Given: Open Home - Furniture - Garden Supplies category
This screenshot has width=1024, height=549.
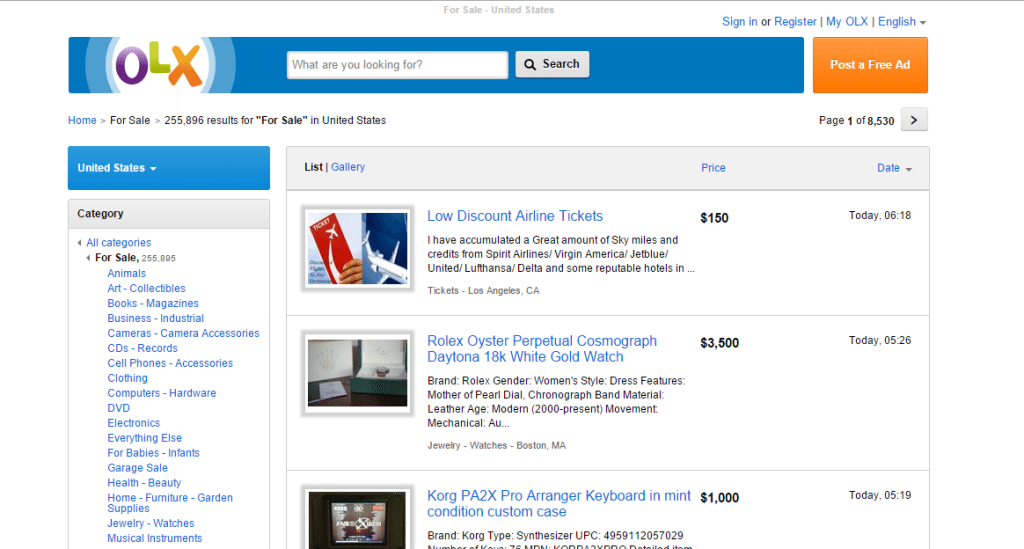Looking at the screenshot, I should point(170,503).
